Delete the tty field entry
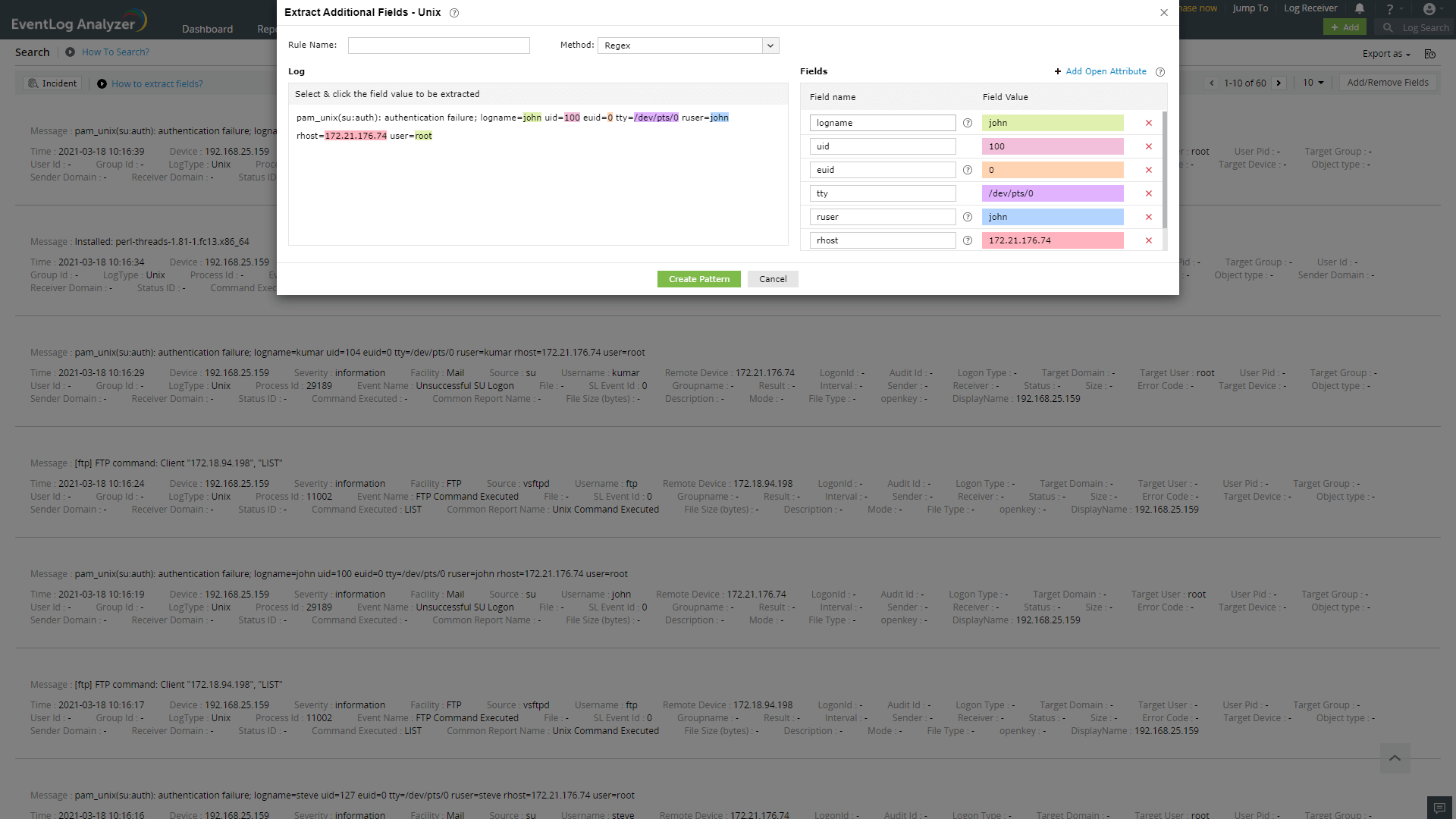Viewport: 1456px width, 819px height. coord(1148,193)
